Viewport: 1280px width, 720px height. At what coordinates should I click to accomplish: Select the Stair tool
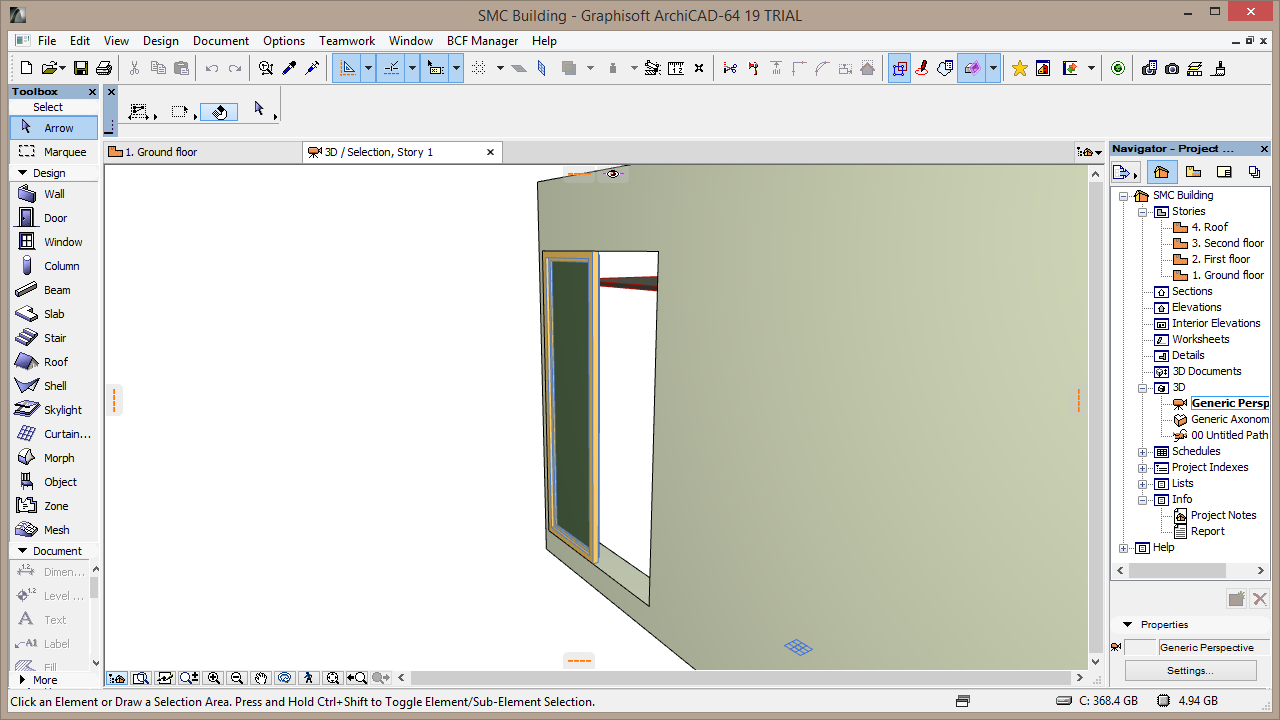click(x=54, y=338)
